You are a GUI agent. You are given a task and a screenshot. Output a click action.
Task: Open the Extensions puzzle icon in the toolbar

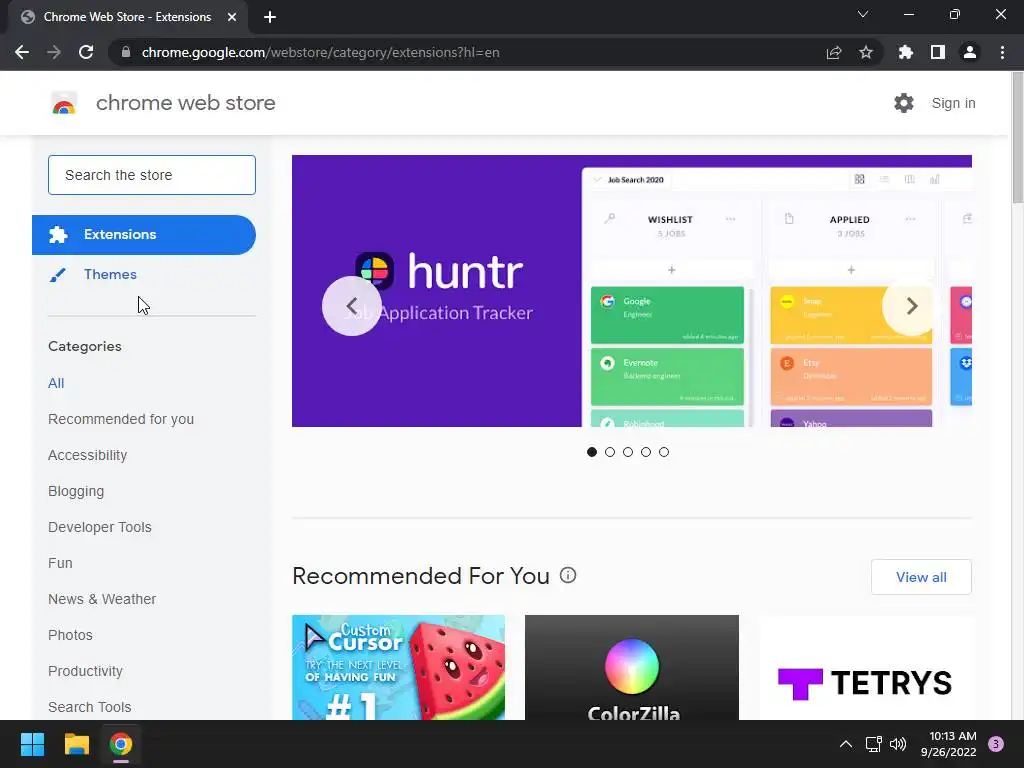click(x=906, y=52)
